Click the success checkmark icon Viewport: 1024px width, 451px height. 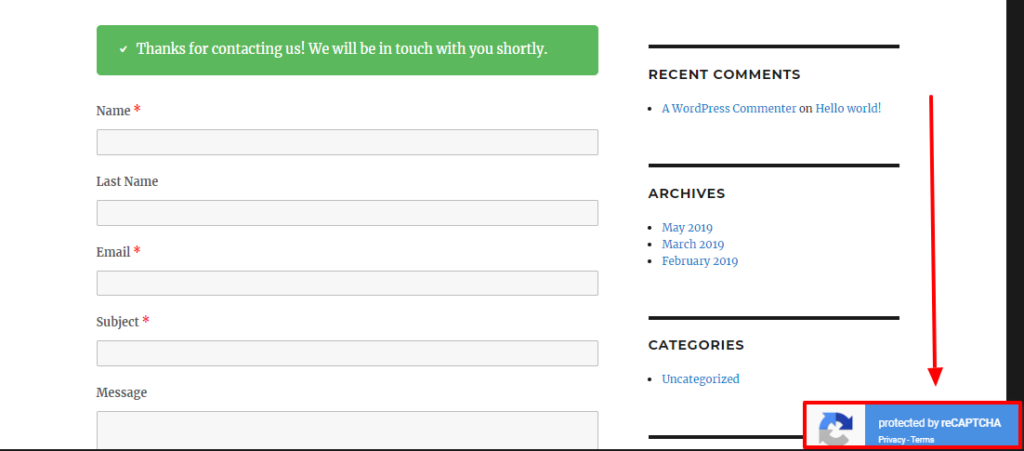(123, 50)
